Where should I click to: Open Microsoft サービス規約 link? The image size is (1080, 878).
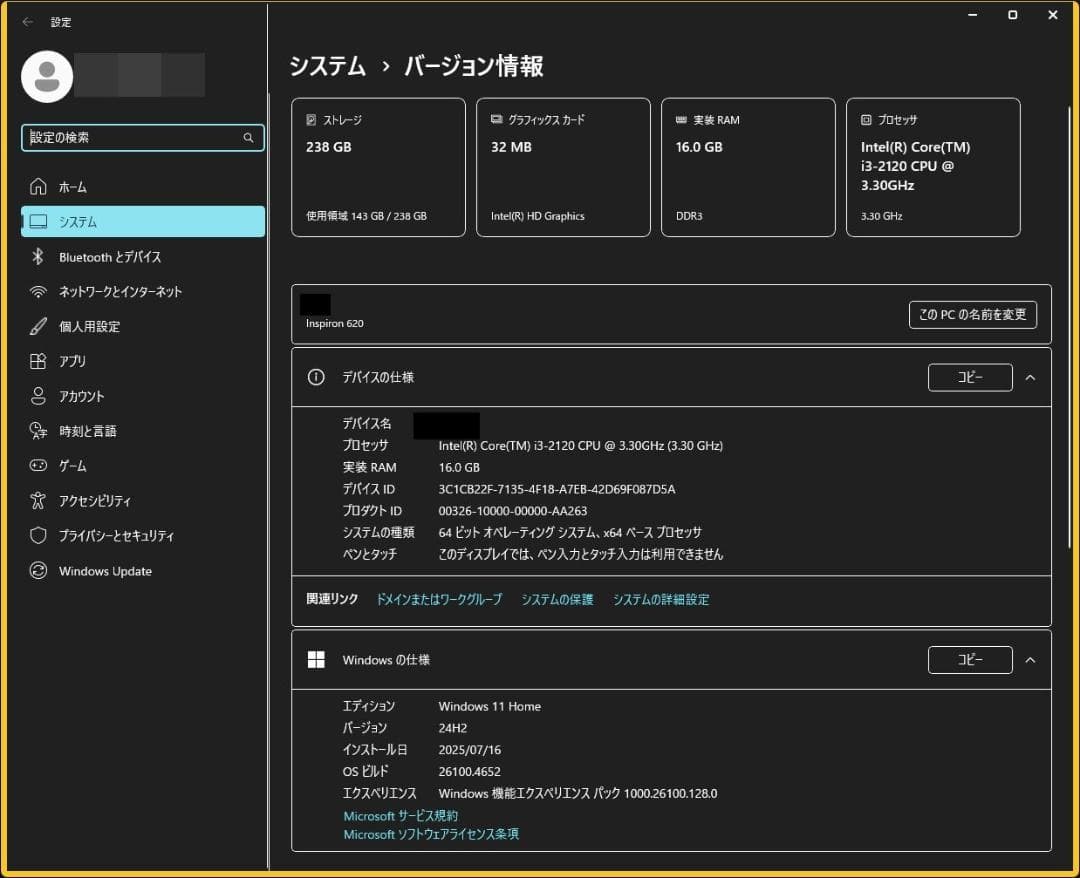point(400,816)
